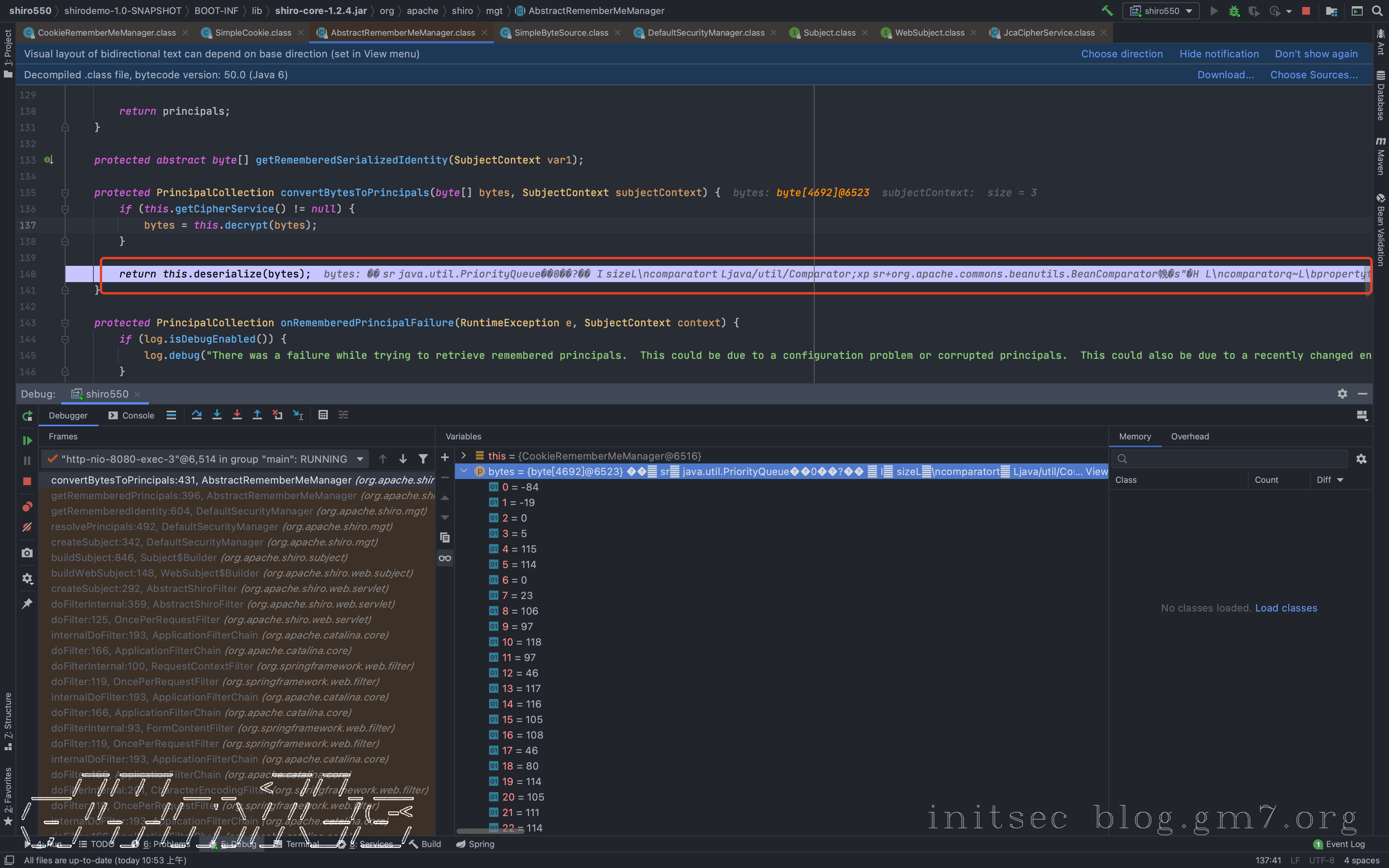The height and width of the screenshot is (868, 1389).
Task: Click the Step Out icon
Action: [x=257, y=415]
